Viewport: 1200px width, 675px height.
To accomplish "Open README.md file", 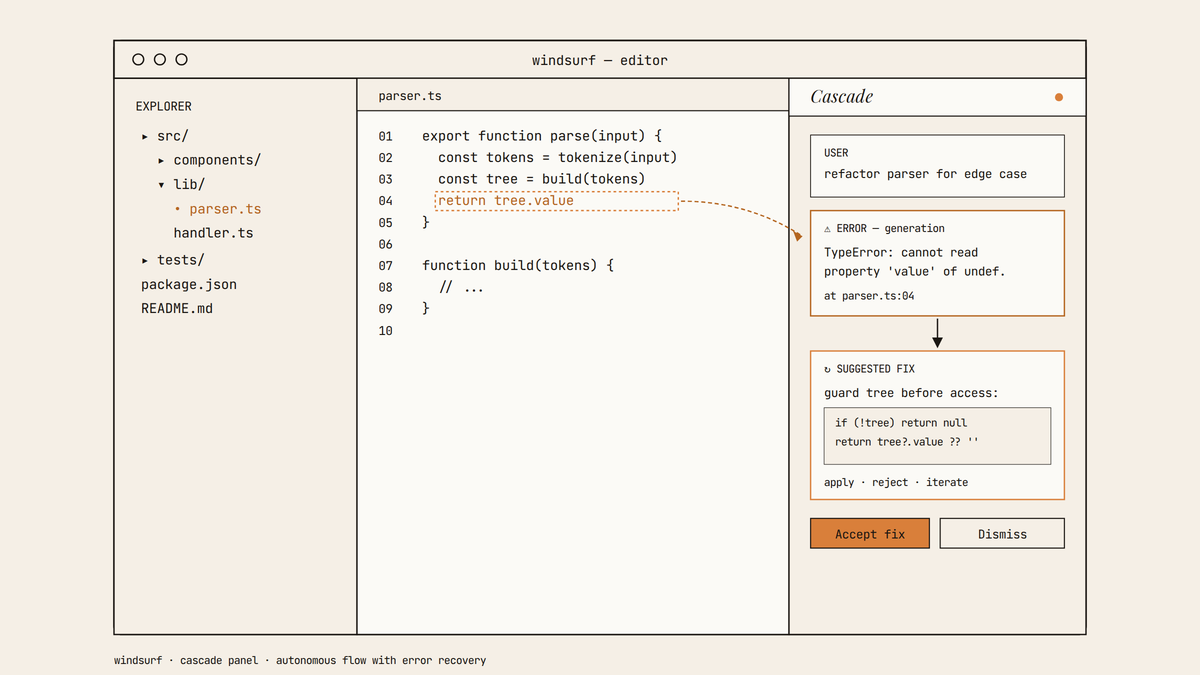I will click(x=177, y=308).
